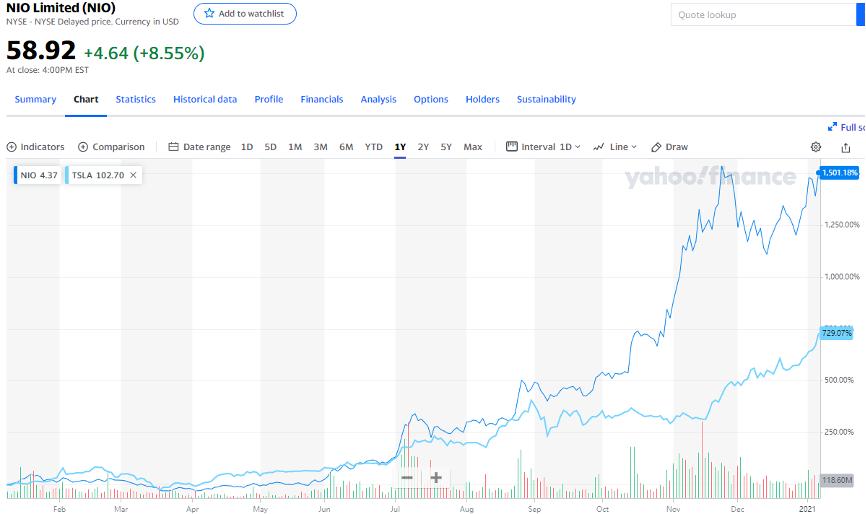866x514 pixels.
Task: Click the Quote lookup search field
Action: click(766, 14)
